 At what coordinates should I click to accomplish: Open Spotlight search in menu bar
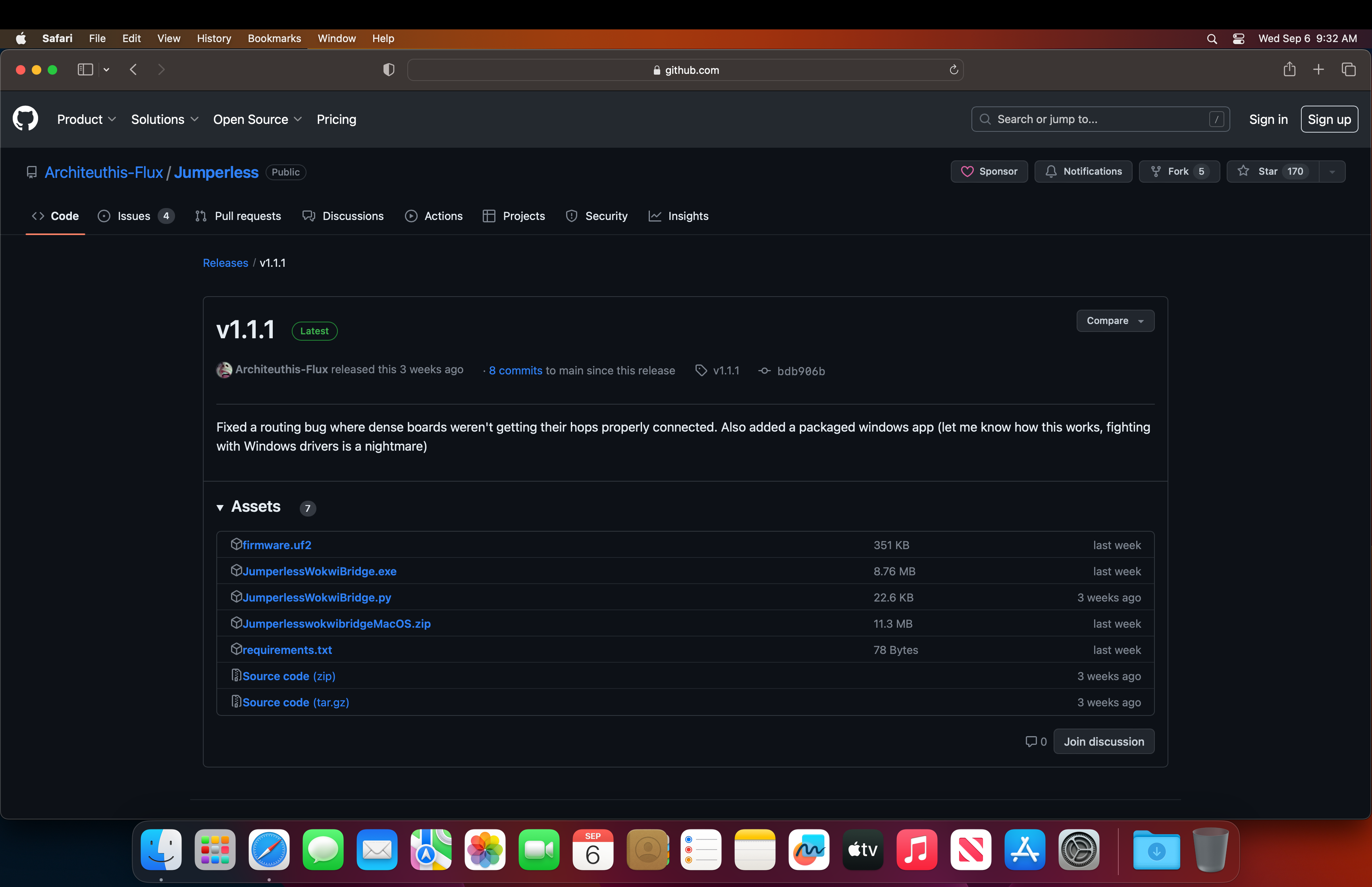click(1211, 39)
